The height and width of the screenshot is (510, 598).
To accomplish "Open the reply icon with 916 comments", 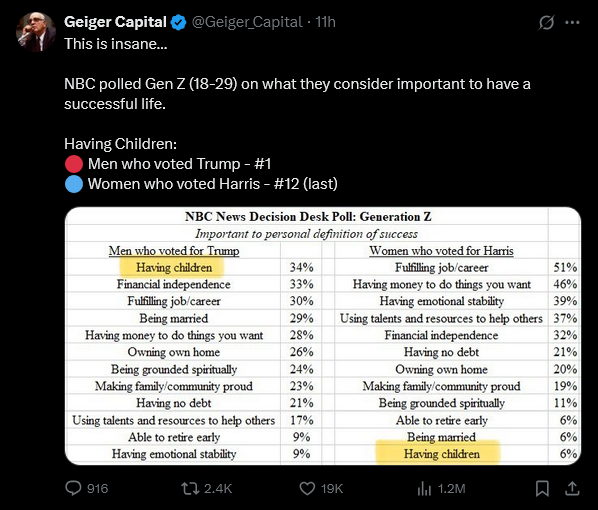I will [x=73, y=488].
